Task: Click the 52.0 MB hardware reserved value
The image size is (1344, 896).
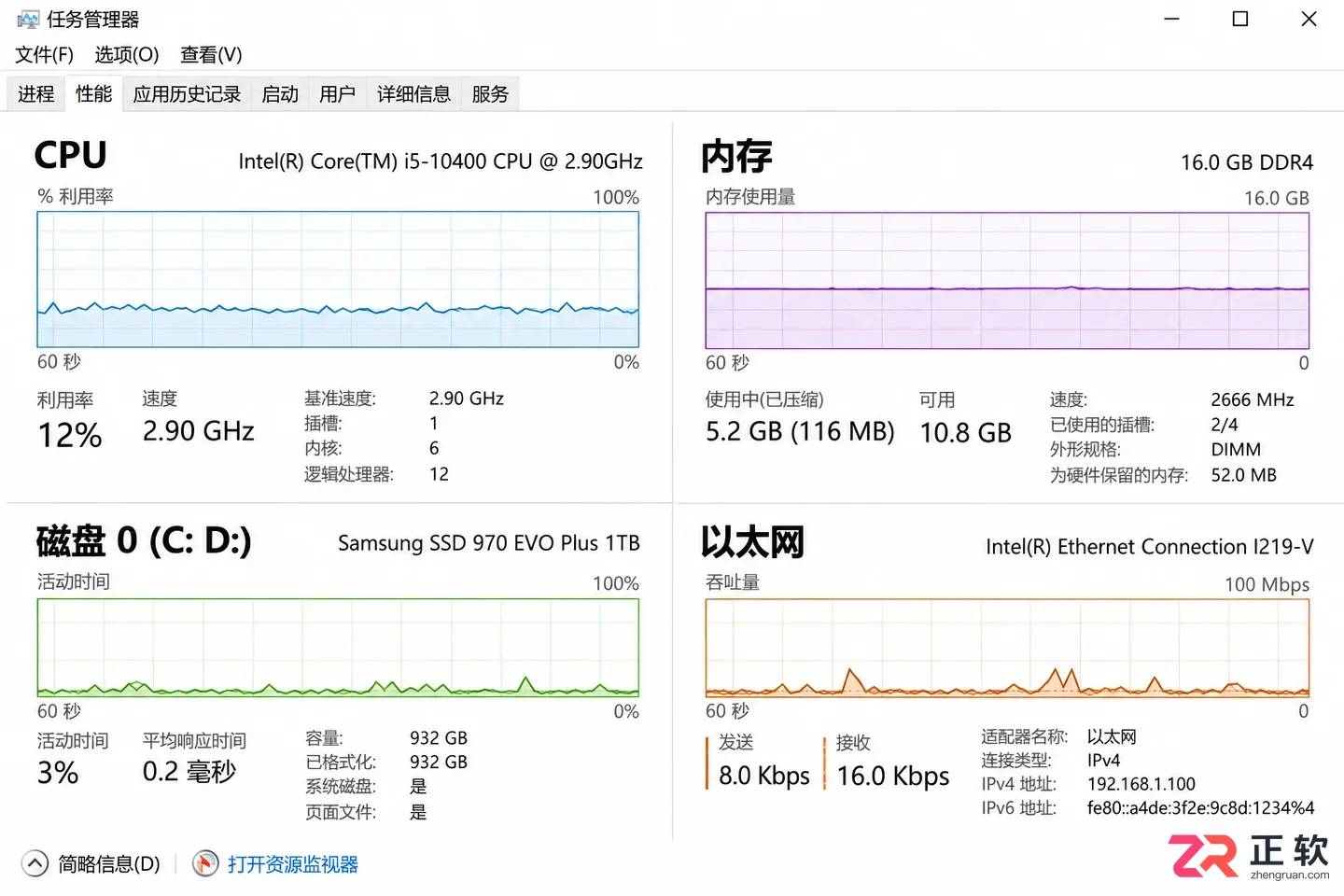Action: click(x=1244, y=475)
